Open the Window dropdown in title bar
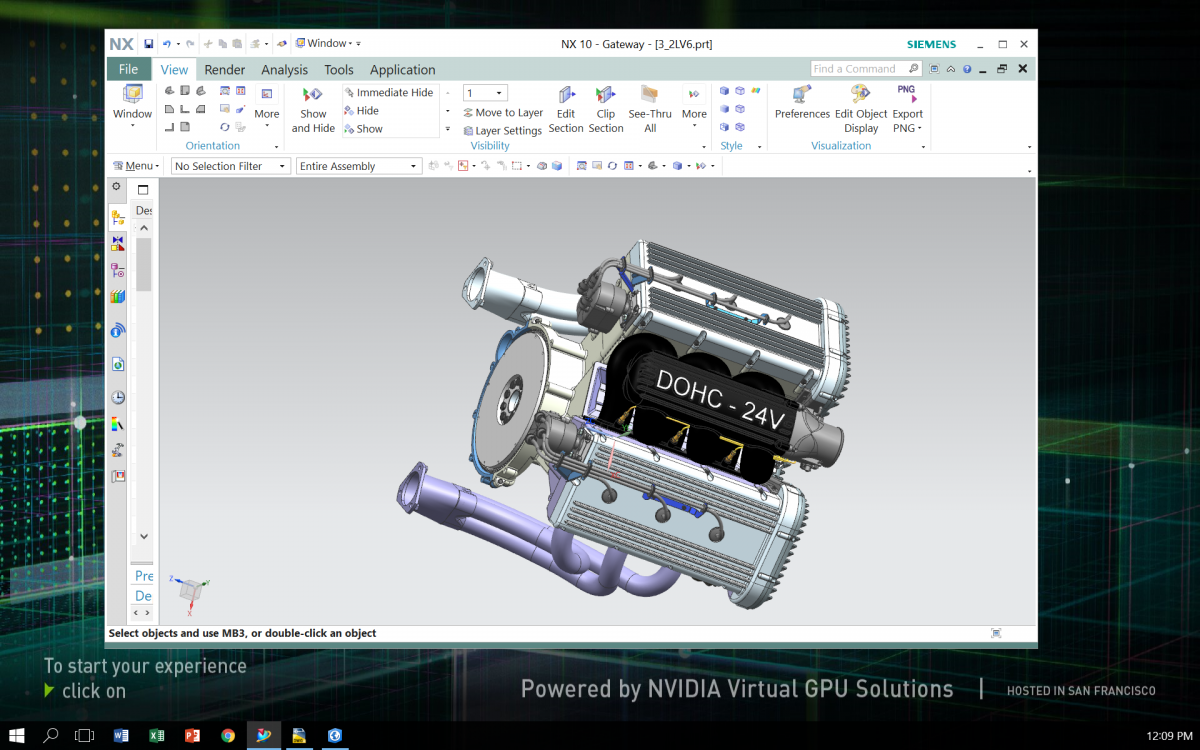 (x=329, y=43)
